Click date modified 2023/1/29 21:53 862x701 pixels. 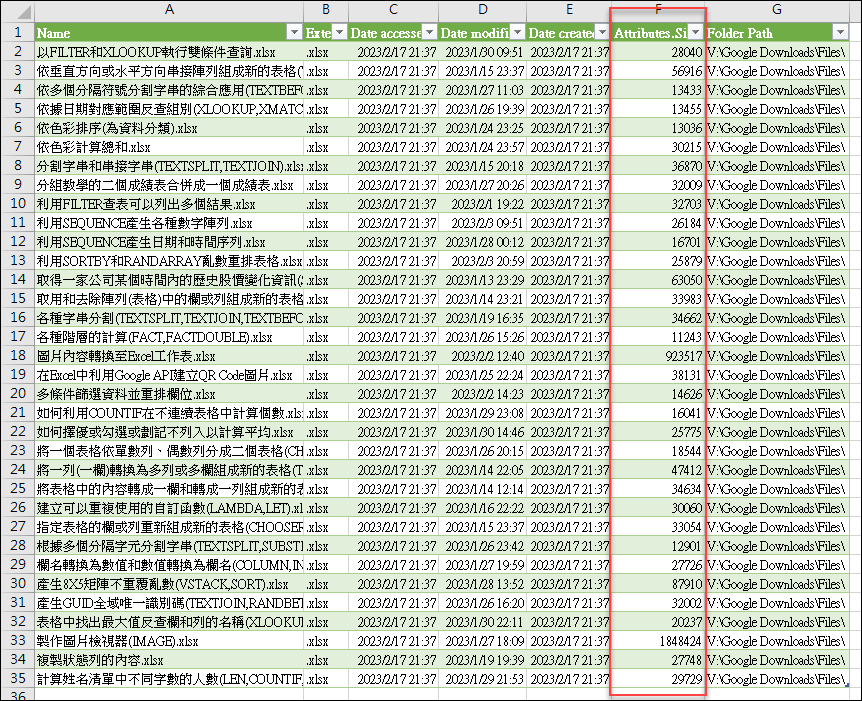tap(484, 678)
